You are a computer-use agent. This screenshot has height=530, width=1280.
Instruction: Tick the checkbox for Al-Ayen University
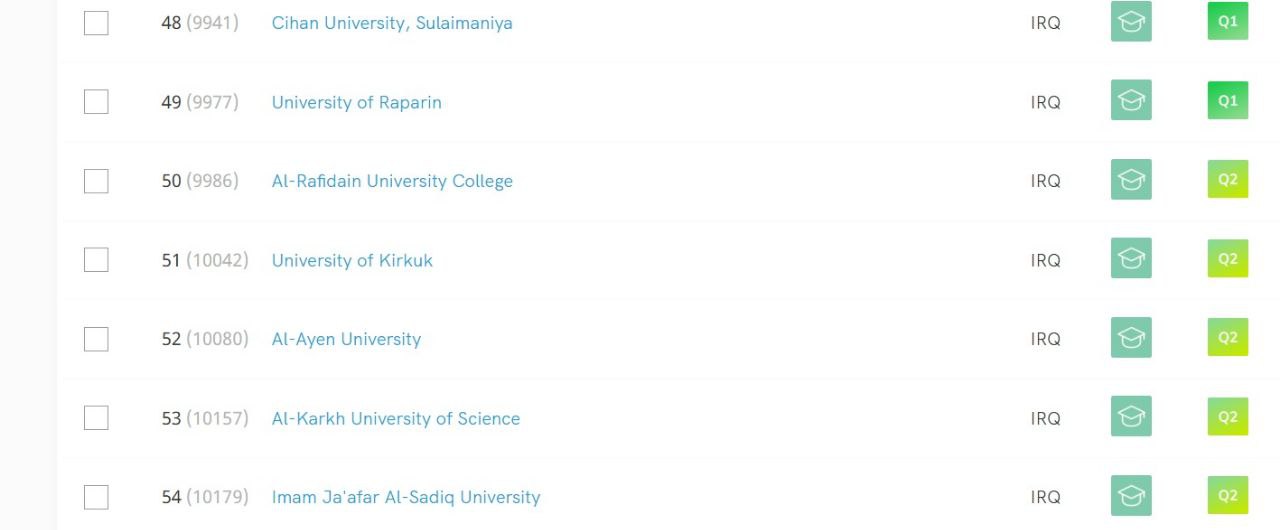point(96,339)
